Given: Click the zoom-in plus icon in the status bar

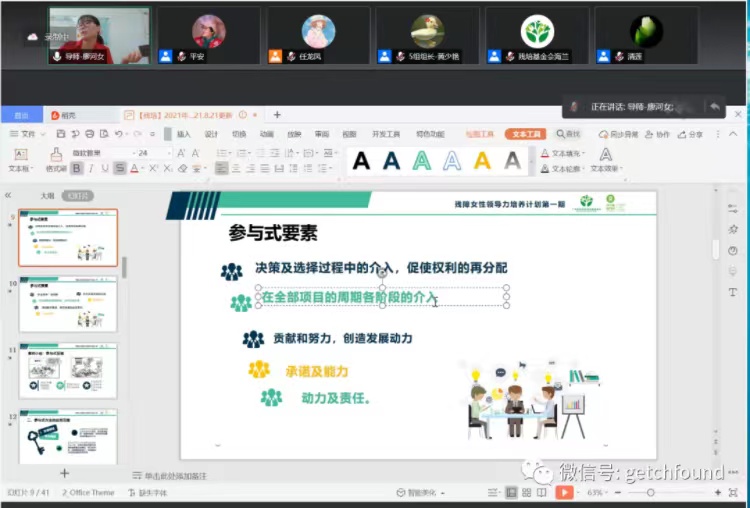Looking at the screenshot, I should [x=719, y=492].
